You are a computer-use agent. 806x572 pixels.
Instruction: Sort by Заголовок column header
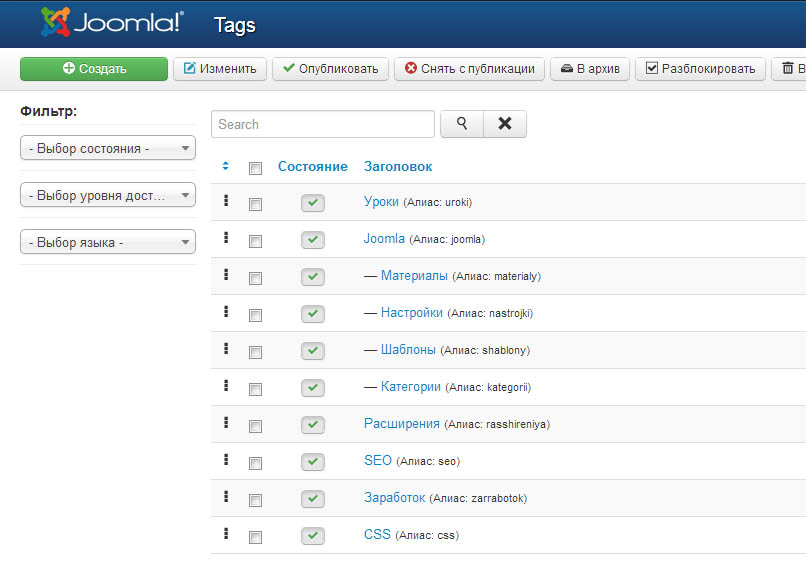tap(398, 167)
